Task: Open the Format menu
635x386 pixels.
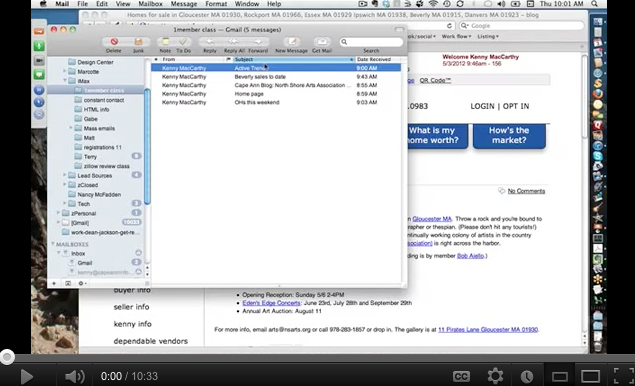Action: pyautogui.click(x=216, y=4)
